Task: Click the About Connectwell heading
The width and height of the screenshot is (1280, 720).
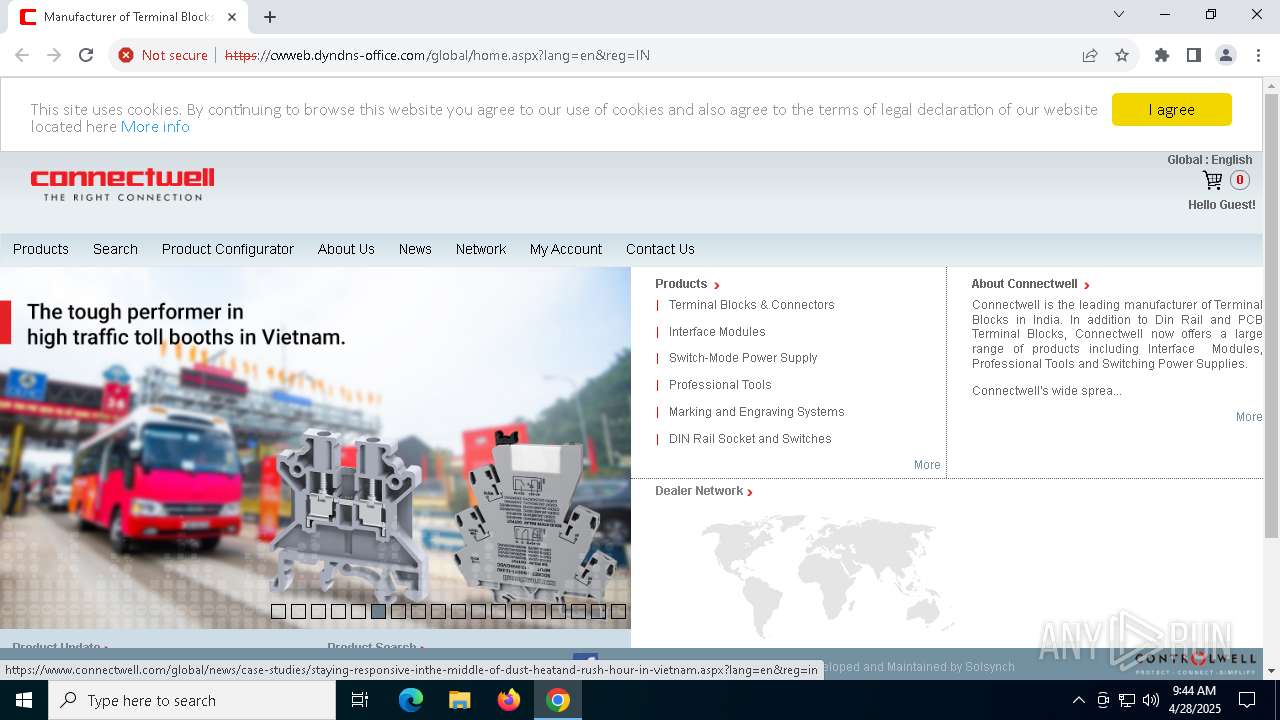Action: coord(1024,284)
